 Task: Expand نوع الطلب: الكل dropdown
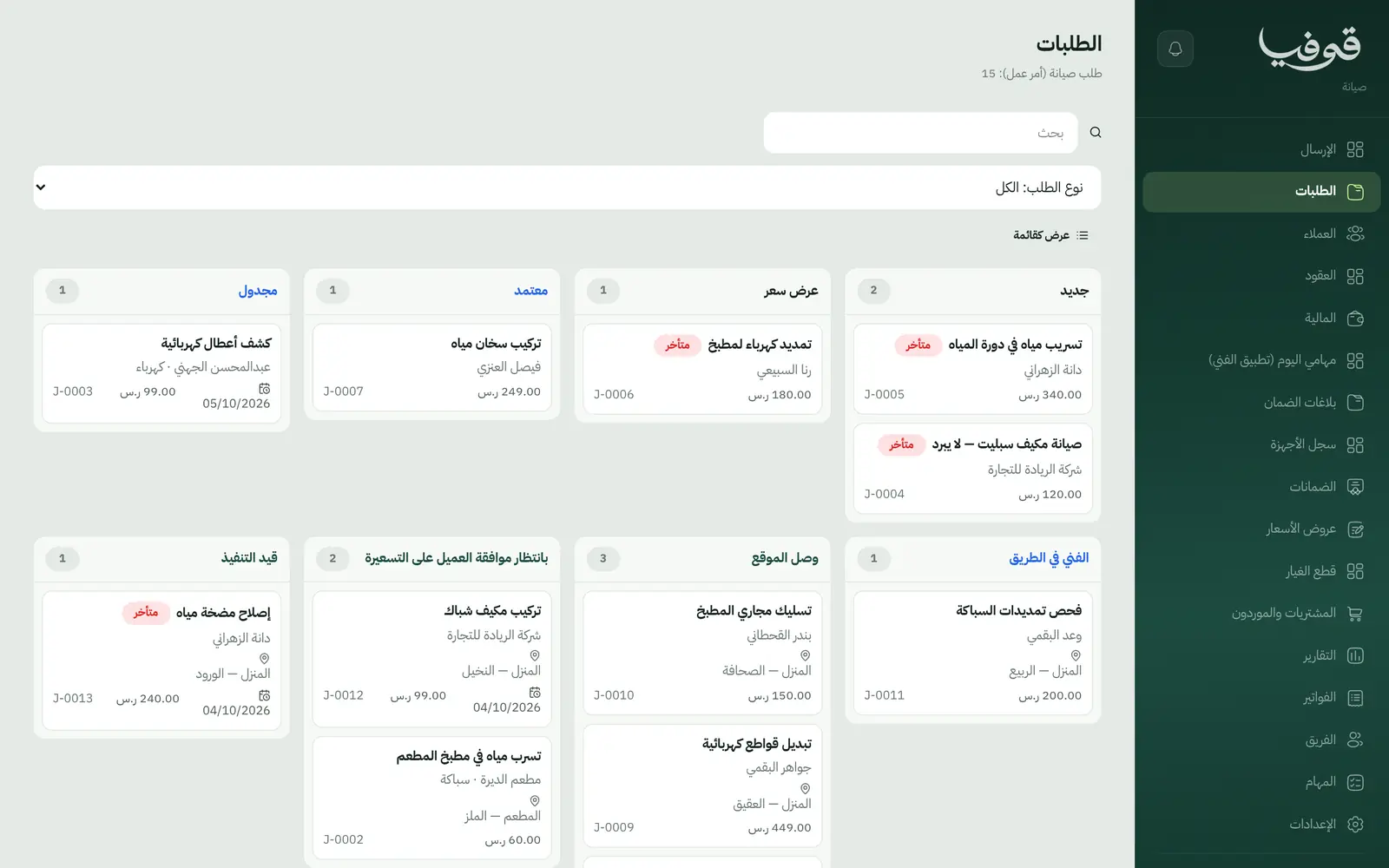click(567, 187)
